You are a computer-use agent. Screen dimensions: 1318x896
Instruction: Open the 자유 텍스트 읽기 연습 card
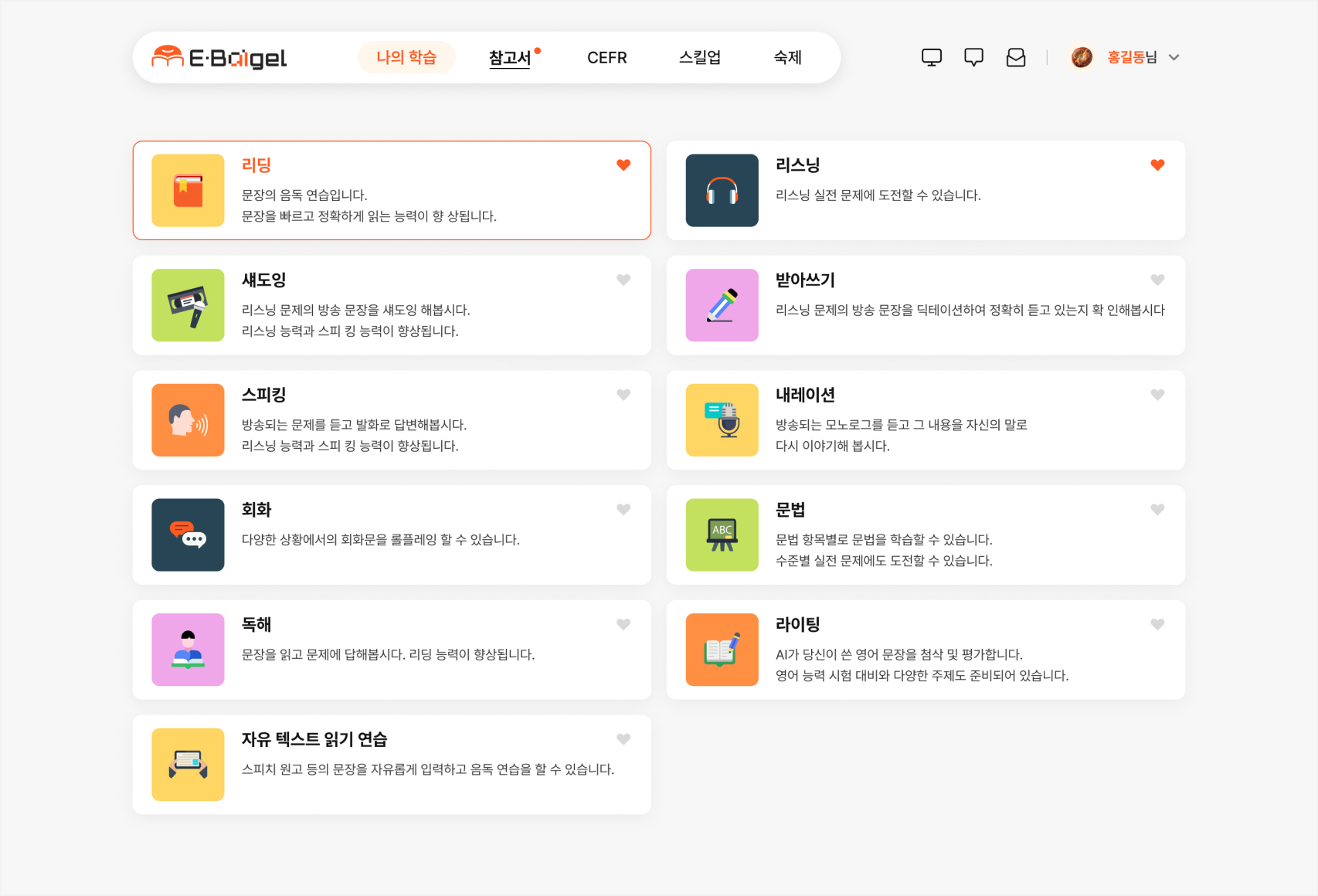392,764
